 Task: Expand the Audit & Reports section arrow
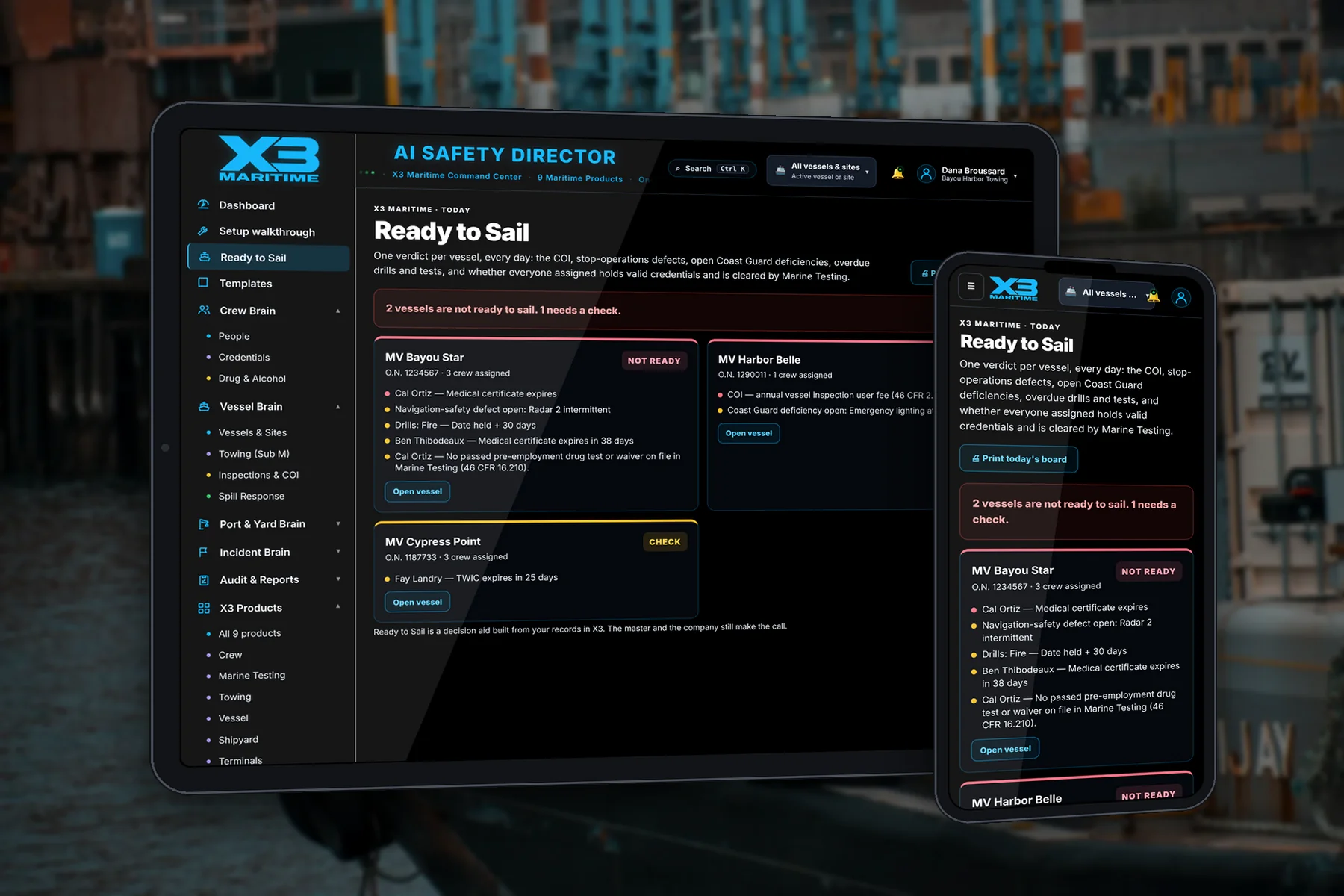click(x=338, y=579)
